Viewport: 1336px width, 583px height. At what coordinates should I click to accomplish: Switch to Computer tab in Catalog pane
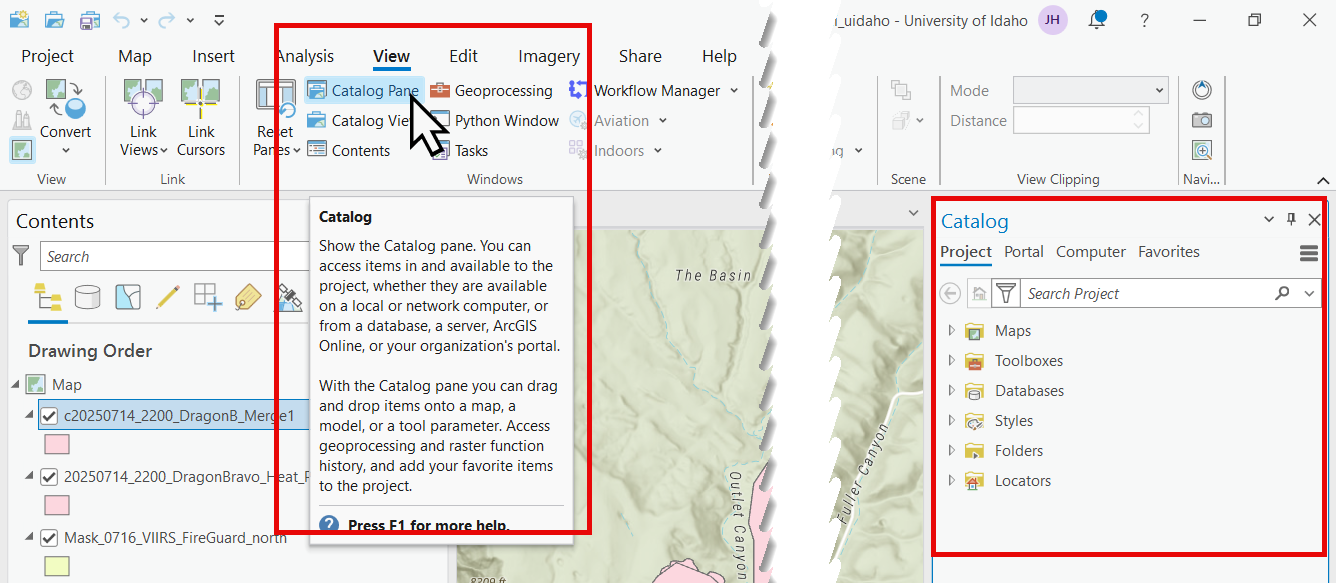pyautogui.click(x=1091, y=252)
